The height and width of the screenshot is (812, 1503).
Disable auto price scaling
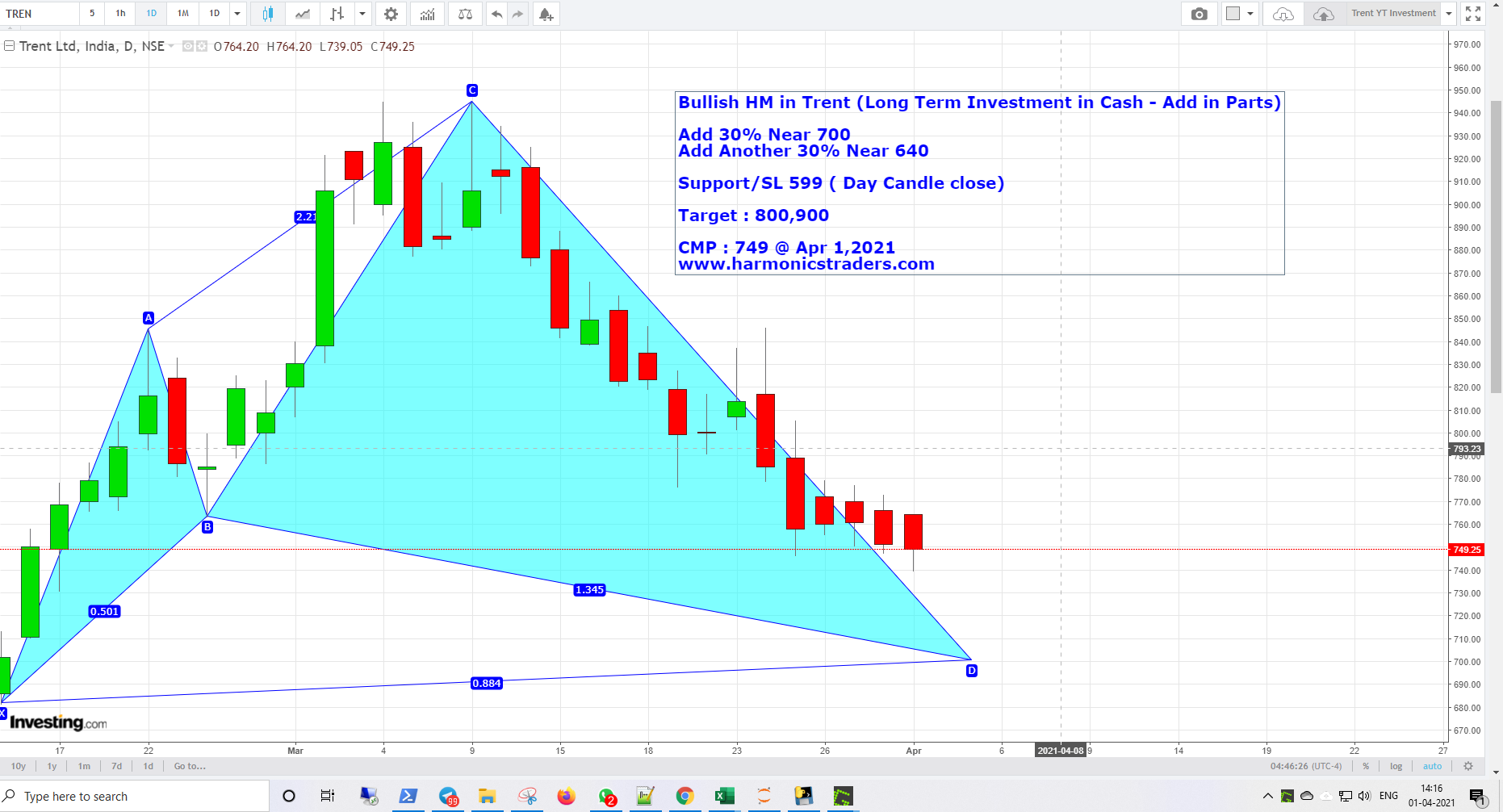tap(1433, 766)
